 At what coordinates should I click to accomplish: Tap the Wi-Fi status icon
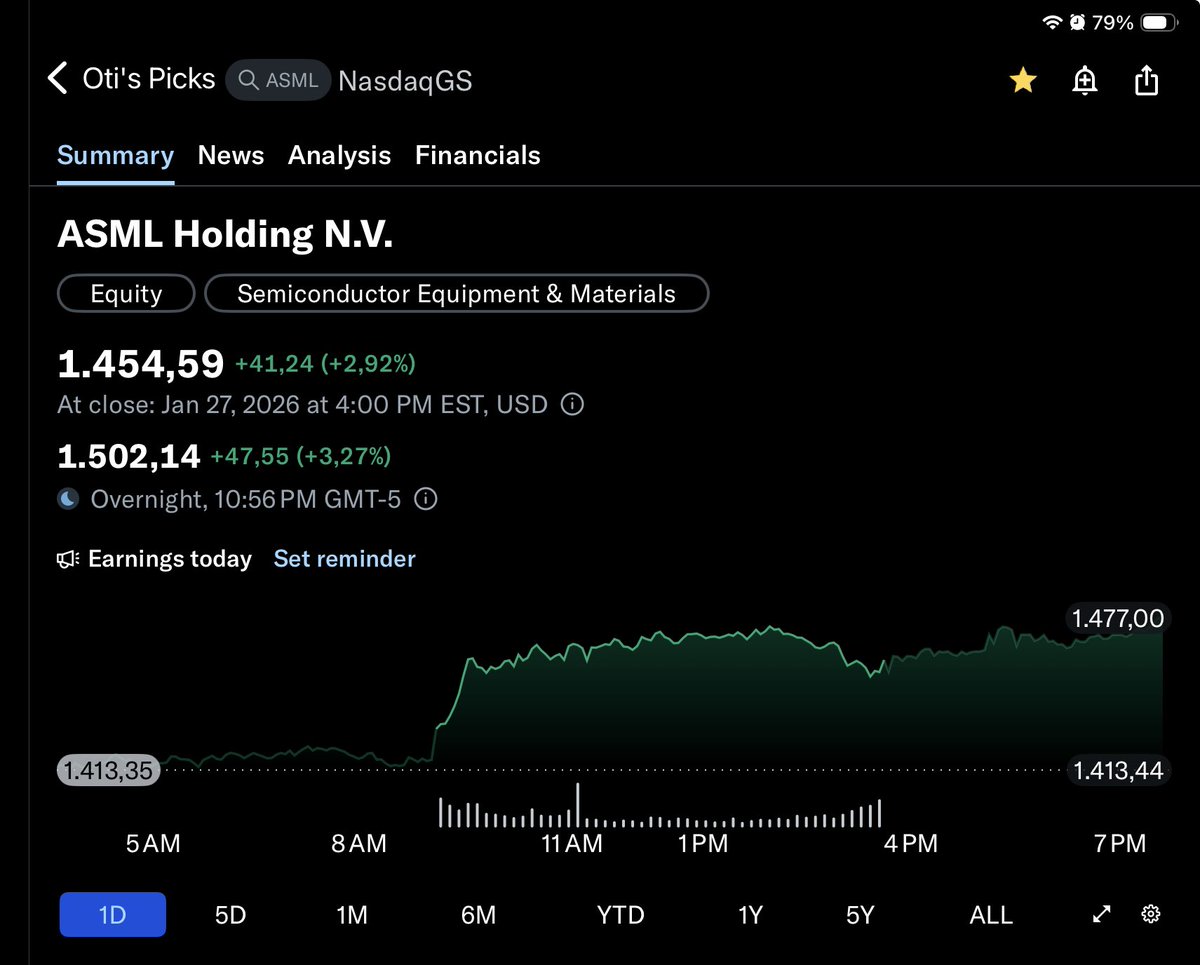coord(1051,22)
